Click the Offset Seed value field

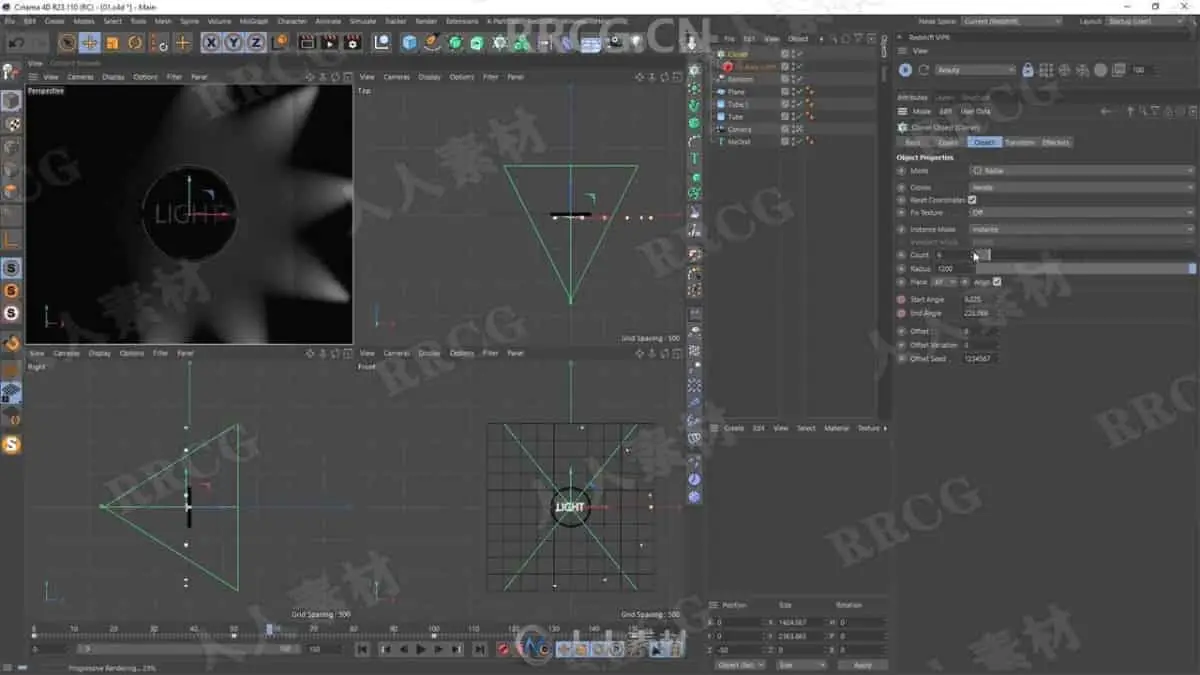click(980, 358)
